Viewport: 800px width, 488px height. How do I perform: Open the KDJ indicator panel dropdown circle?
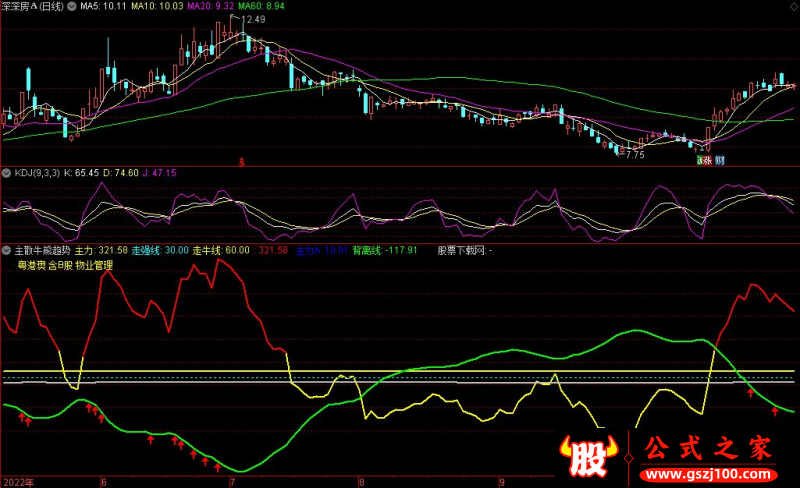(7, 173)
